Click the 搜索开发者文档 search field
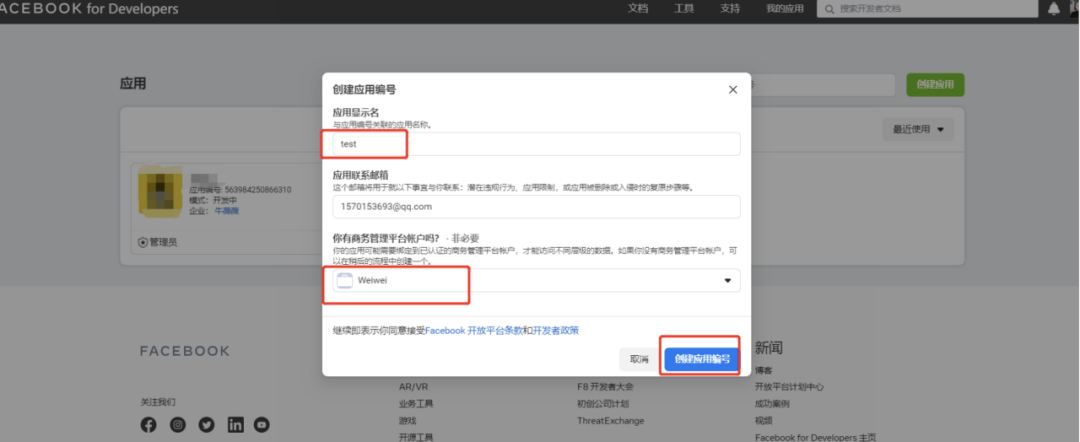The height and width of the screenshot is (442, 1080). (x=927, y=9)
